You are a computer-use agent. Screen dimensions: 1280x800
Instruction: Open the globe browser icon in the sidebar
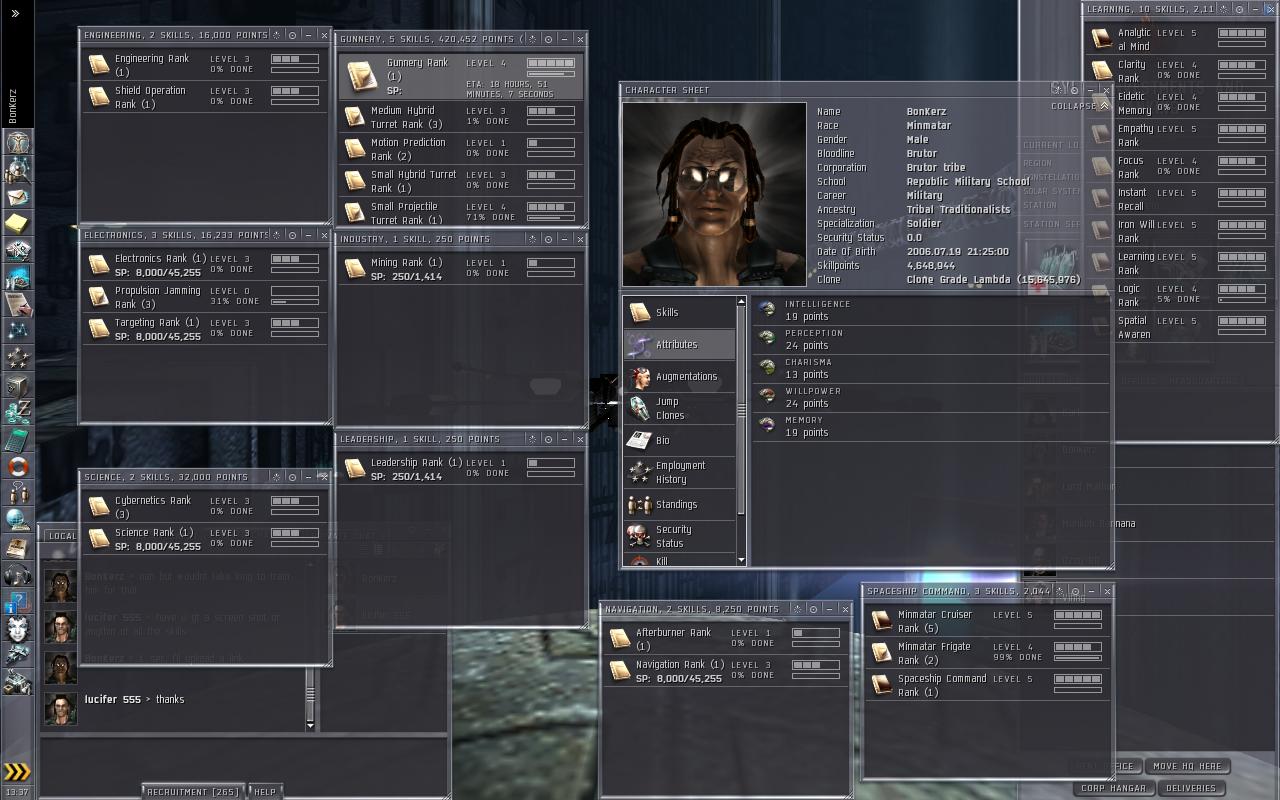pos(18,520)
